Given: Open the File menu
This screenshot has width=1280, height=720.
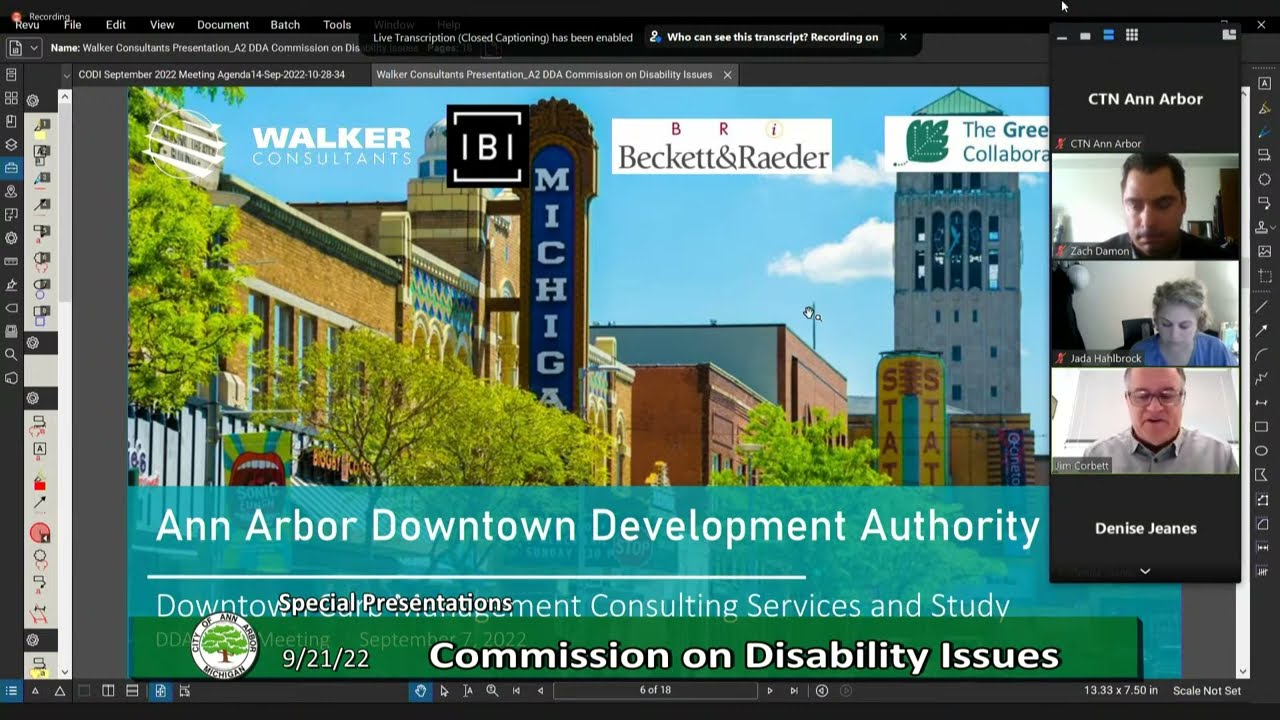Looking at the screenshot, I should [73, 24].
